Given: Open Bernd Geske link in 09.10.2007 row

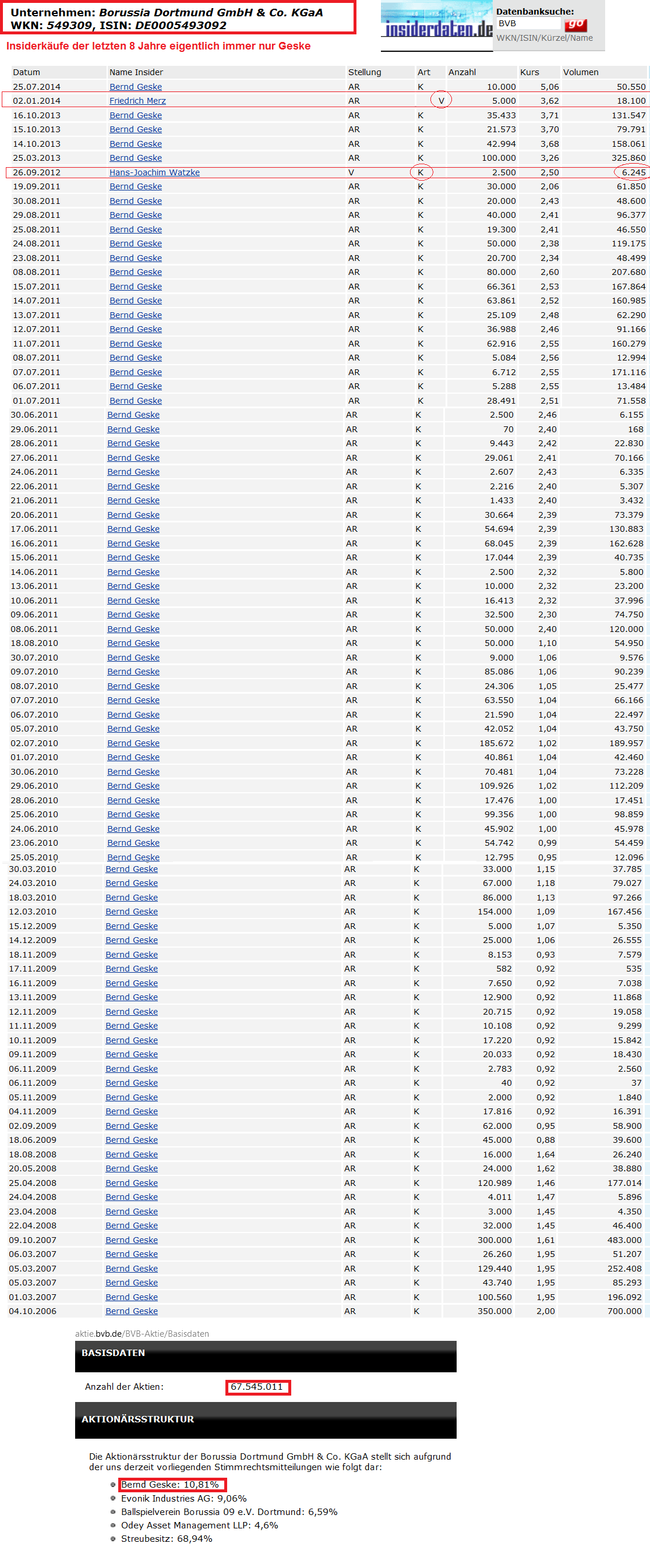Looking at the screenshot, I should (x=132, y=1240).
